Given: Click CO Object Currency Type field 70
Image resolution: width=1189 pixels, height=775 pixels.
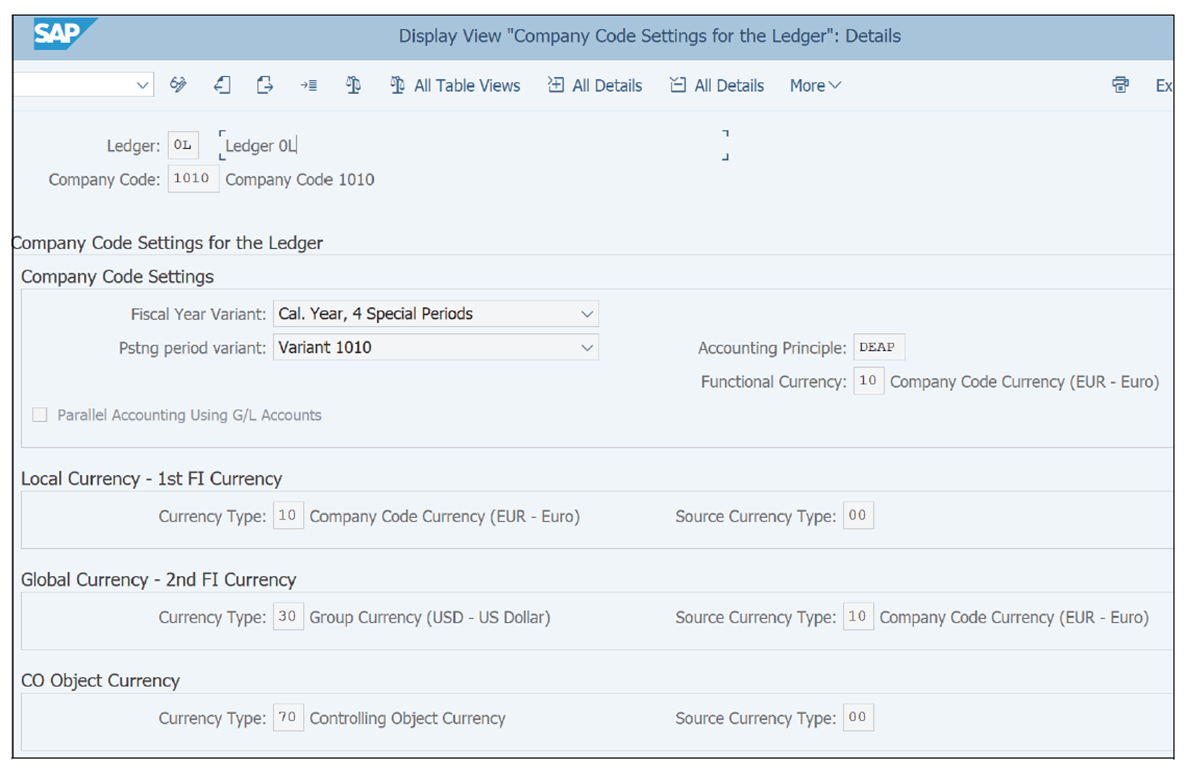Looking at the screenshot, I should [287, 717].
